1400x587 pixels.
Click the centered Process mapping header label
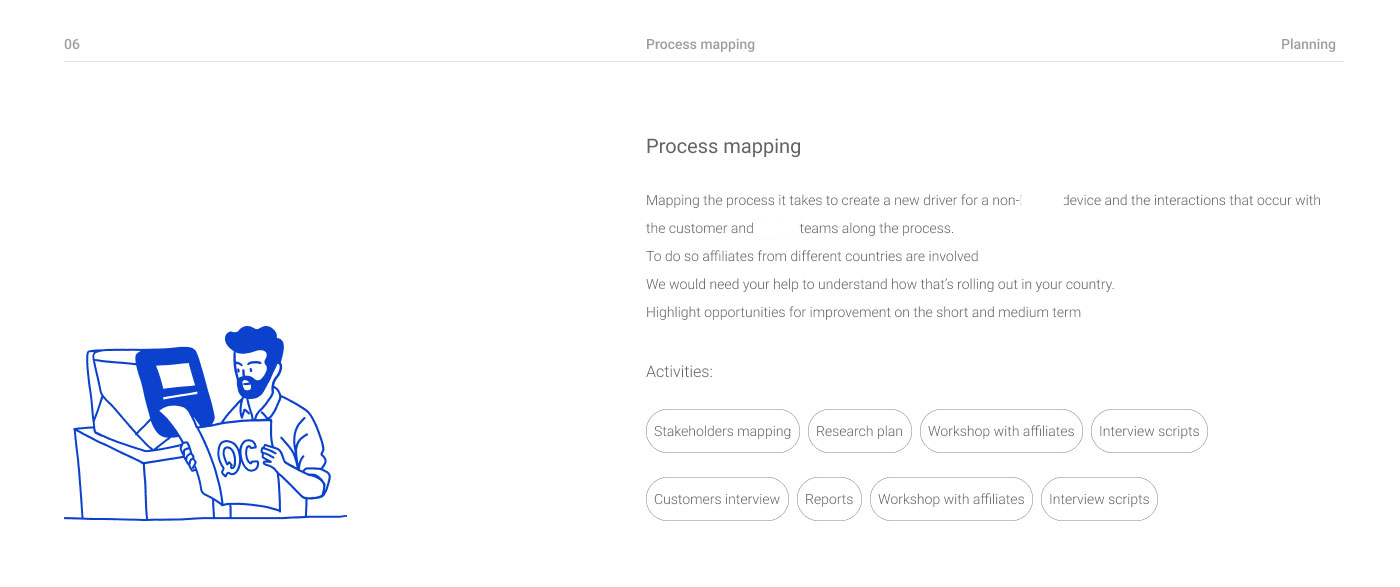click(x=700, y=44)
